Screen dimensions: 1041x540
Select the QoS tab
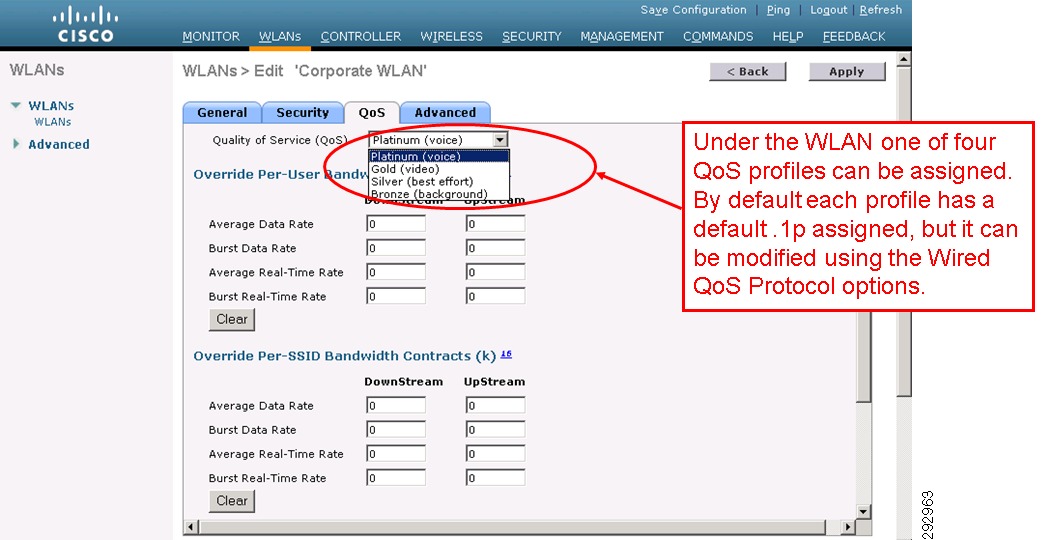click(x=372, y=113)
